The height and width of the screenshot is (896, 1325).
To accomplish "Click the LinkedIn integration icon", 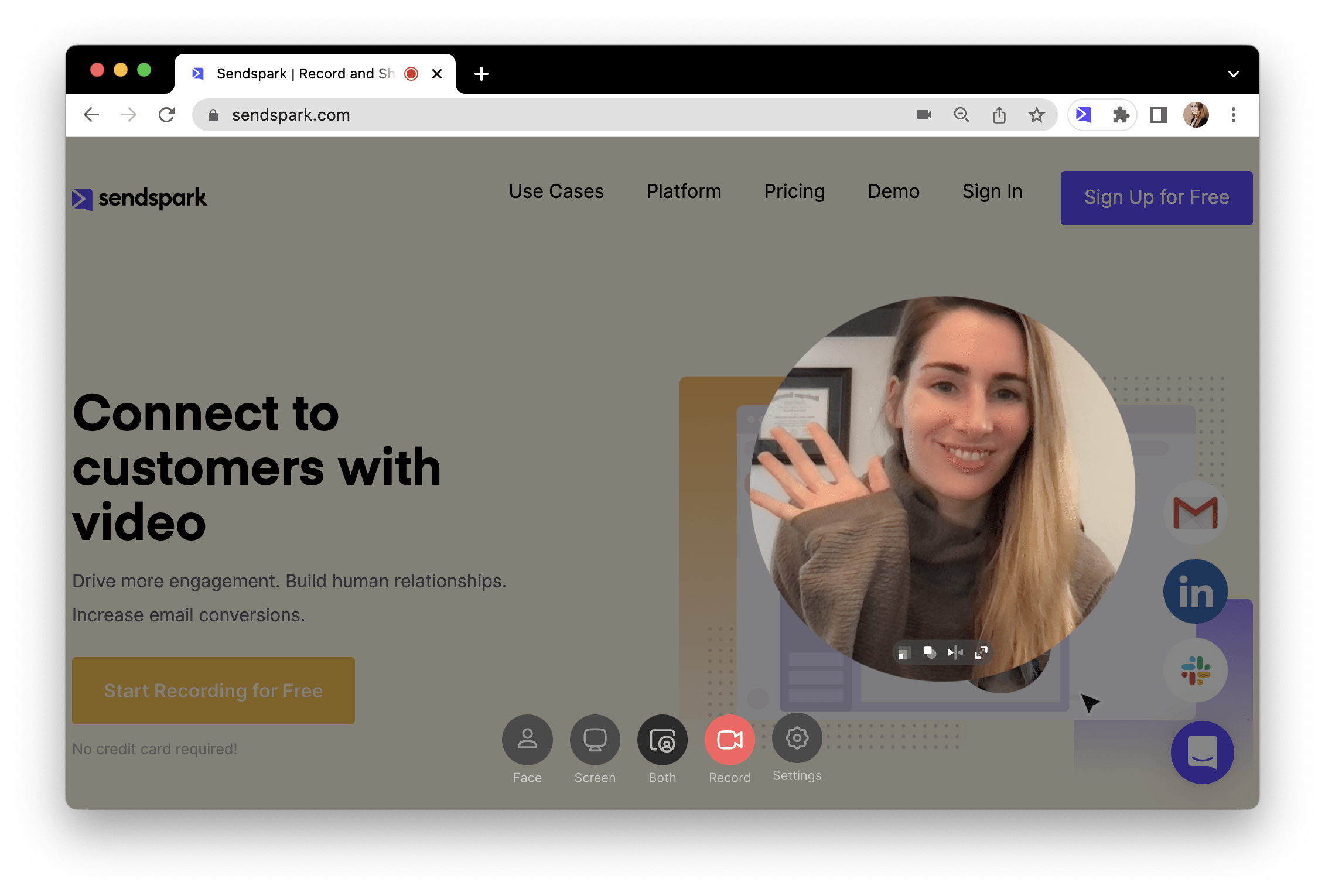I will [1197, 592].
